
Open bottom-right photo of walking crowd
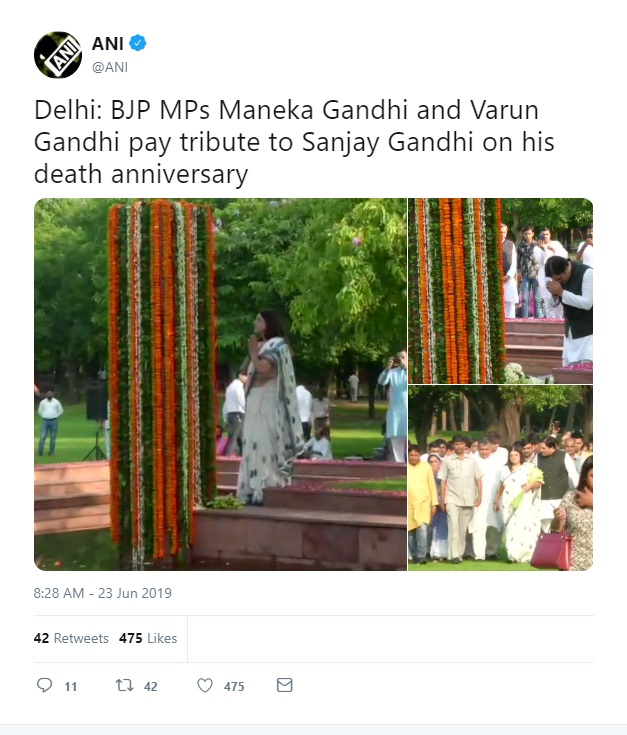[500, 478]
